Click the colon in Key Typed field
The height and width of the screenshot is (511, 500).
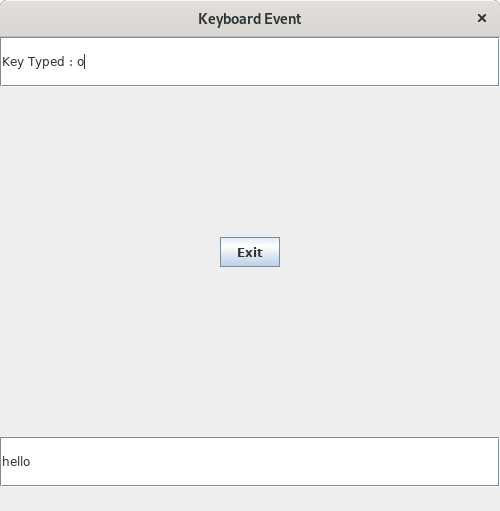click(71, 63)
